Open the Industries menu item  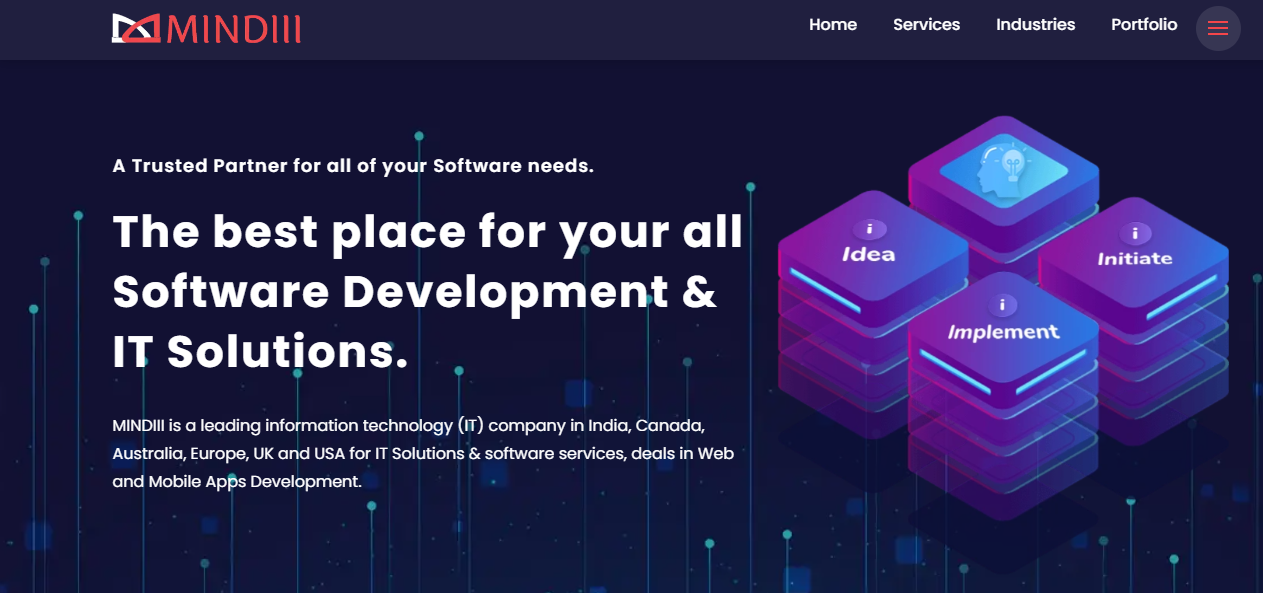click(x=1035, y=25)
